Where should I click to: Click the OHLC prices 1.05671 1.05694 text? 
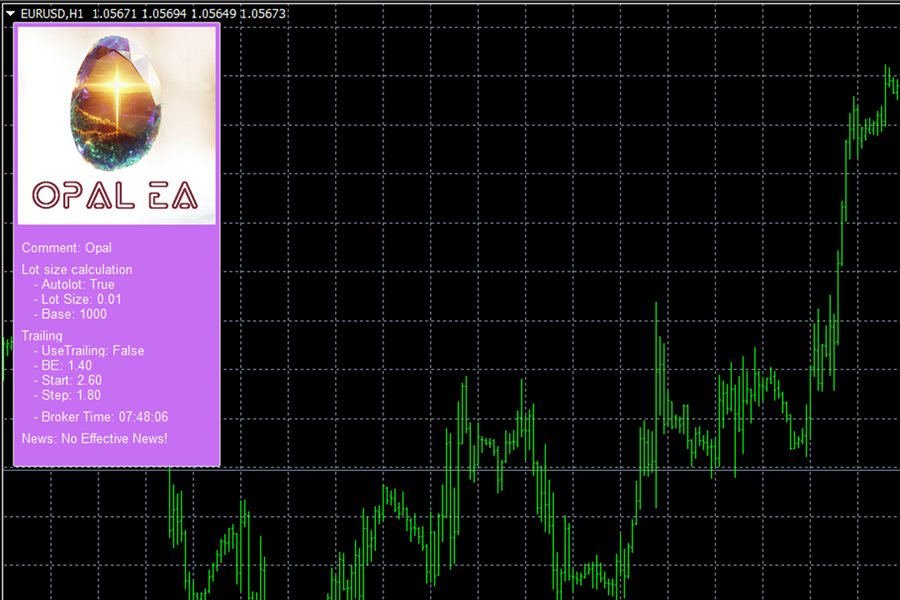[189, 13]
